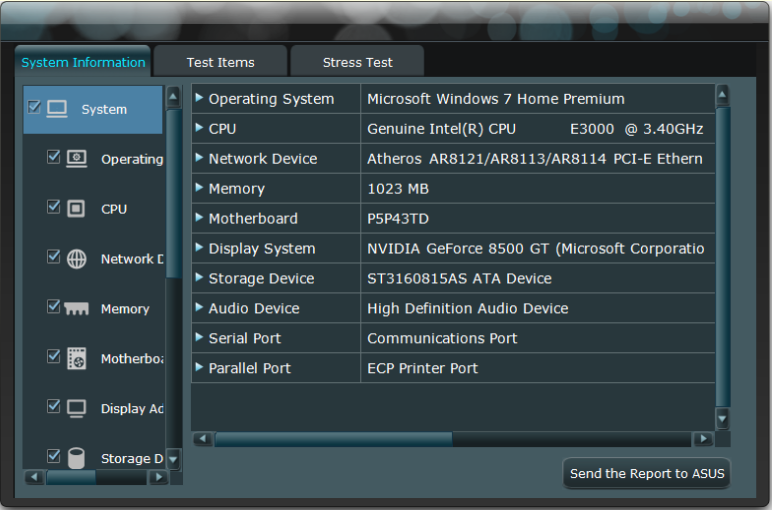Click Send the Report to ASUS button
The image size is (772, 510).
point(646,473)
